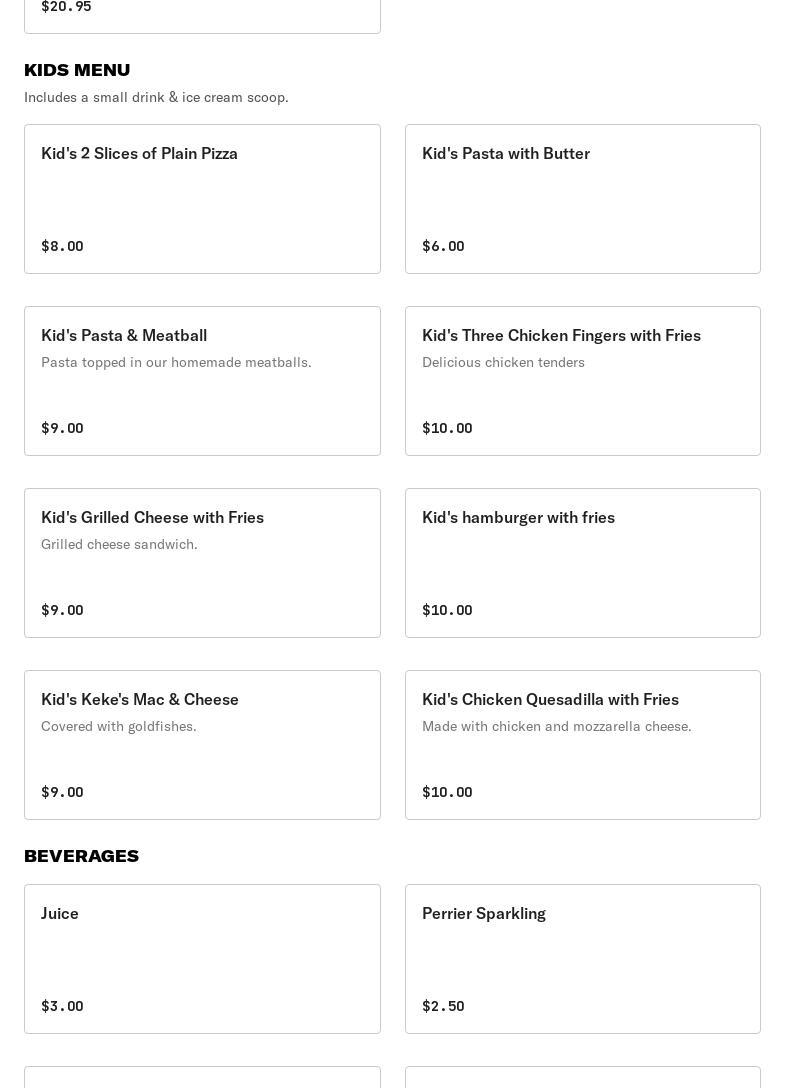Viewport: 785px width, 1088px height.
Task: Click the KIDS MENU section heading
Action: pos(77,70)
